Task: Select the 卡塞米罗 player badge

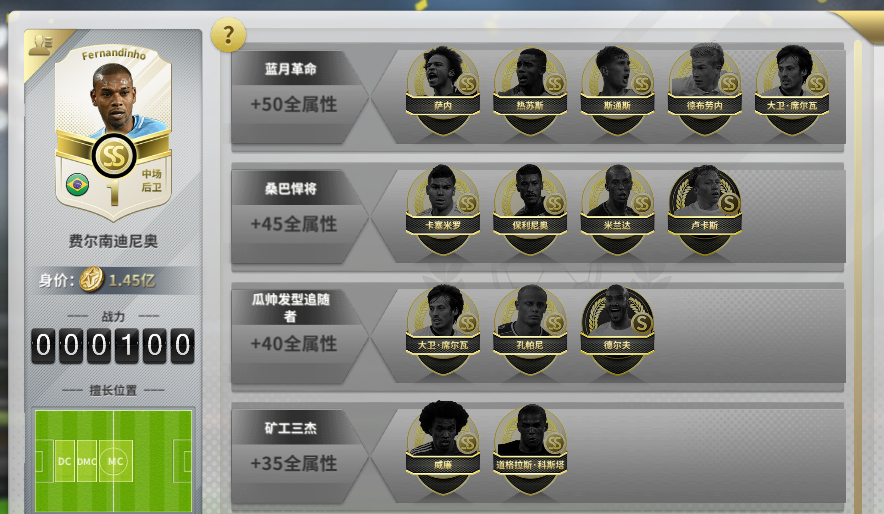Action: pyautogui.click(x=443, y=210)
